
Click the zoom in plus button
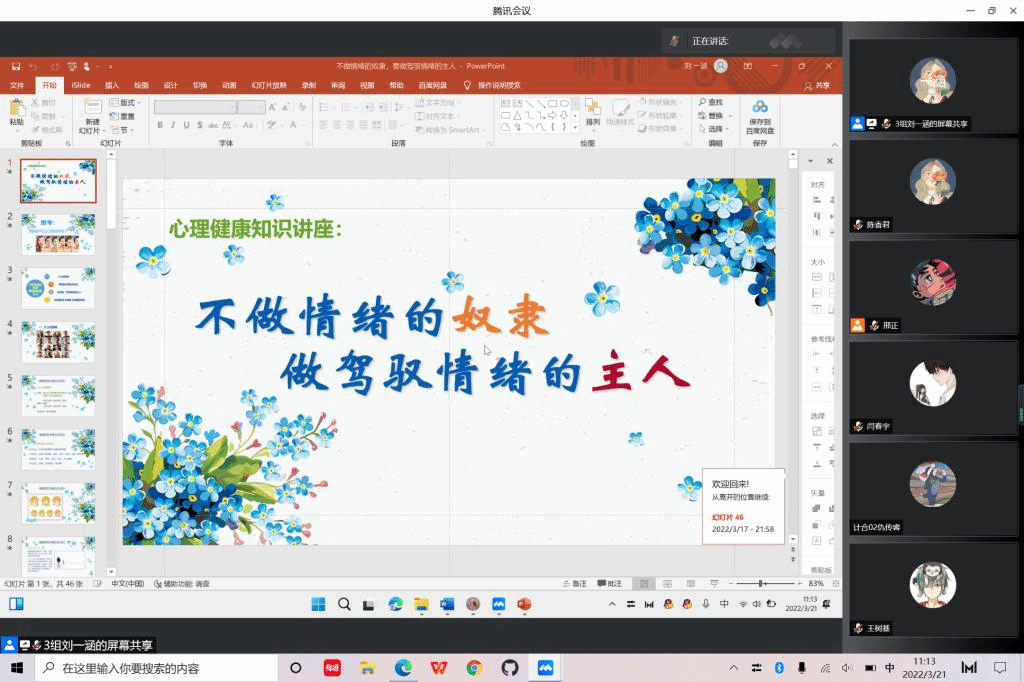[799, 583]
